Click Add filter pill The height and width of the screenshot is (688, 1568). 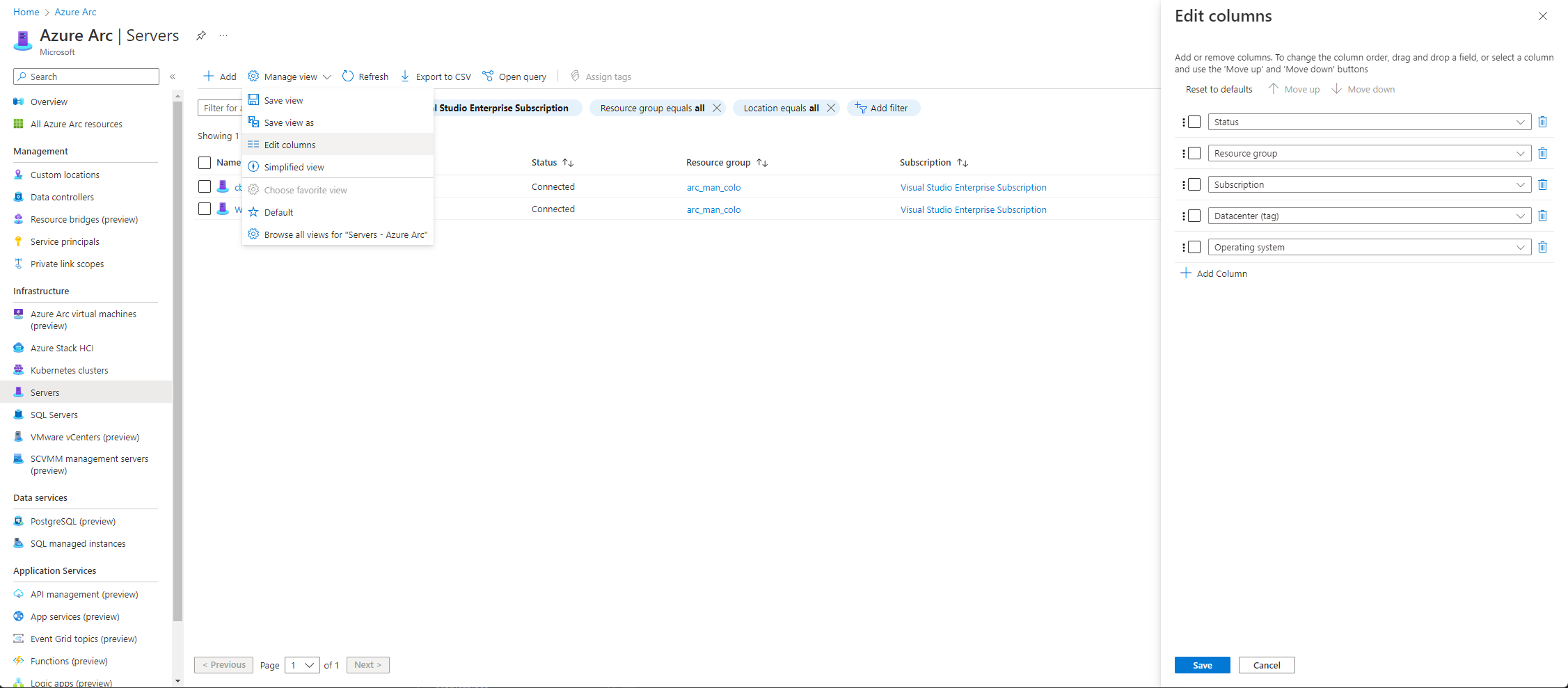(x=883, y=108)
